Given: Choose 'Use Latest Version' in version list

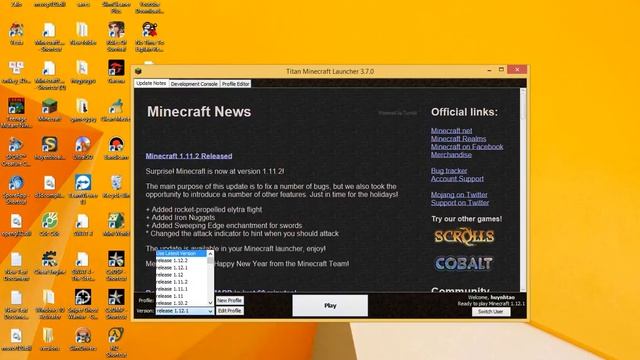Looking at the screenshot, I should [181, 253].
